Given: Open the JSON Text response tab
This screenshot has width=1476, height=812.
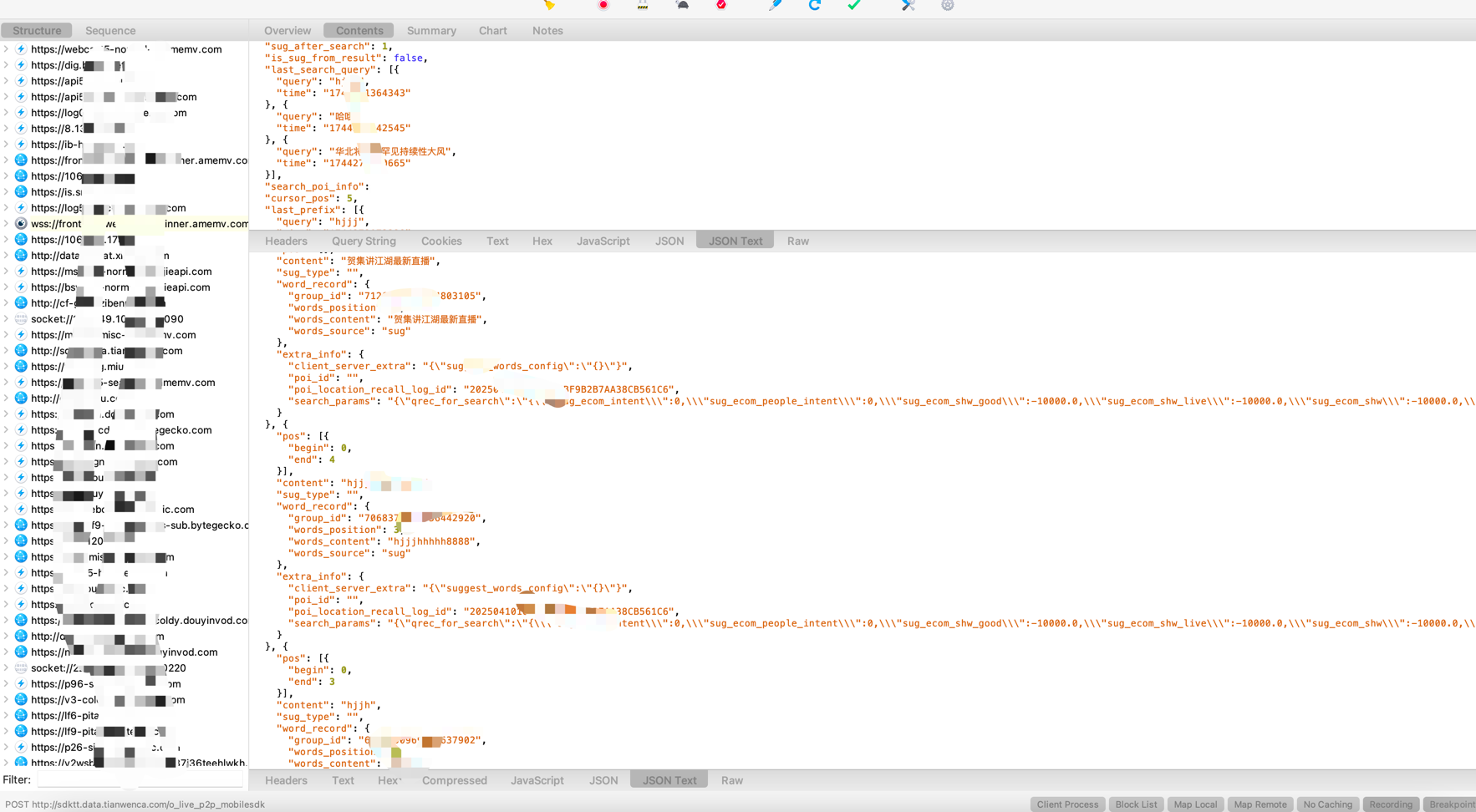Looking at the screenshot, I should 668,779.
